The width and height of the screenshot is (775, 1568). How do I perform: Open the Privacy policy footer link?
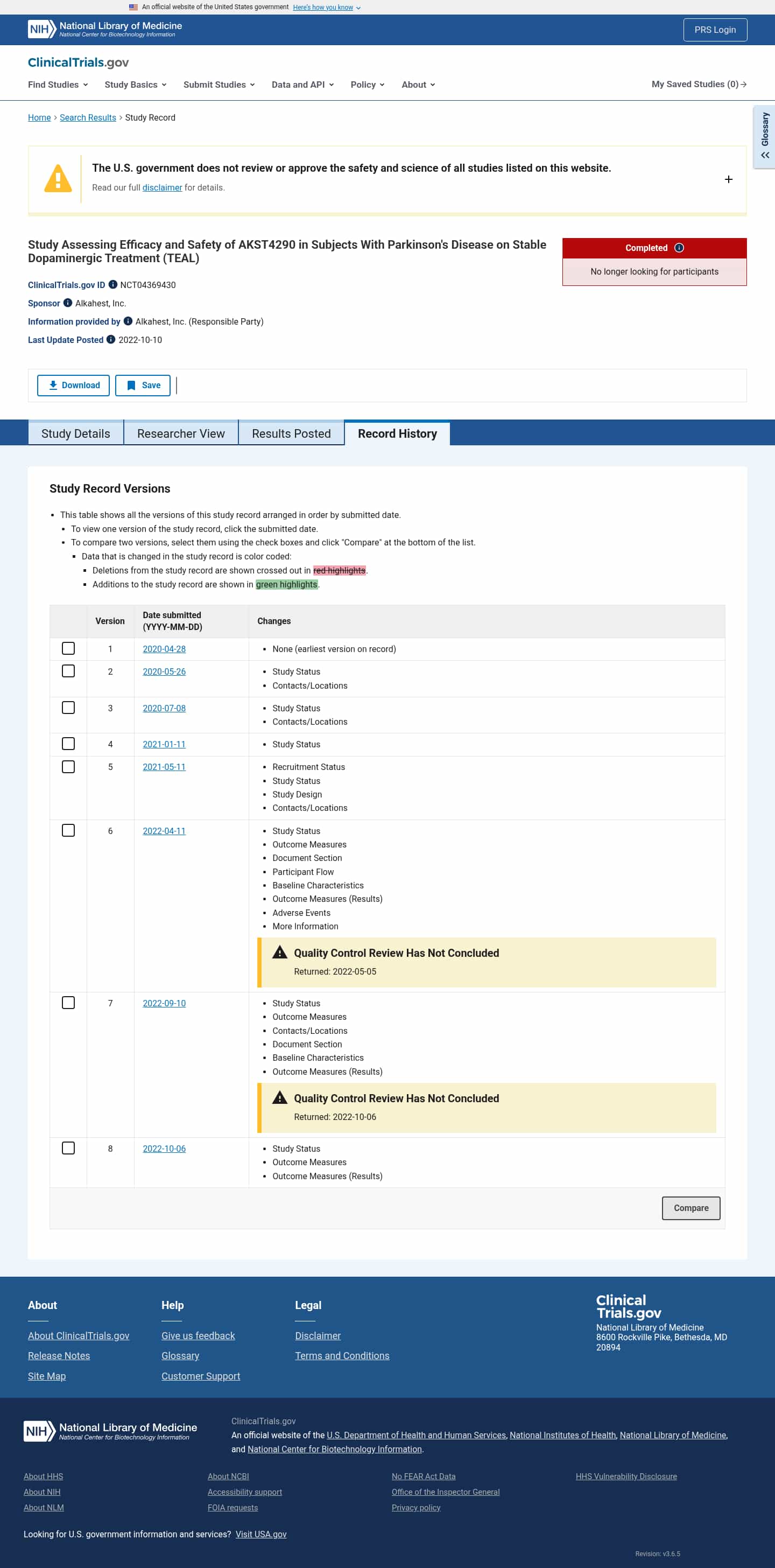pos(416,1507)
